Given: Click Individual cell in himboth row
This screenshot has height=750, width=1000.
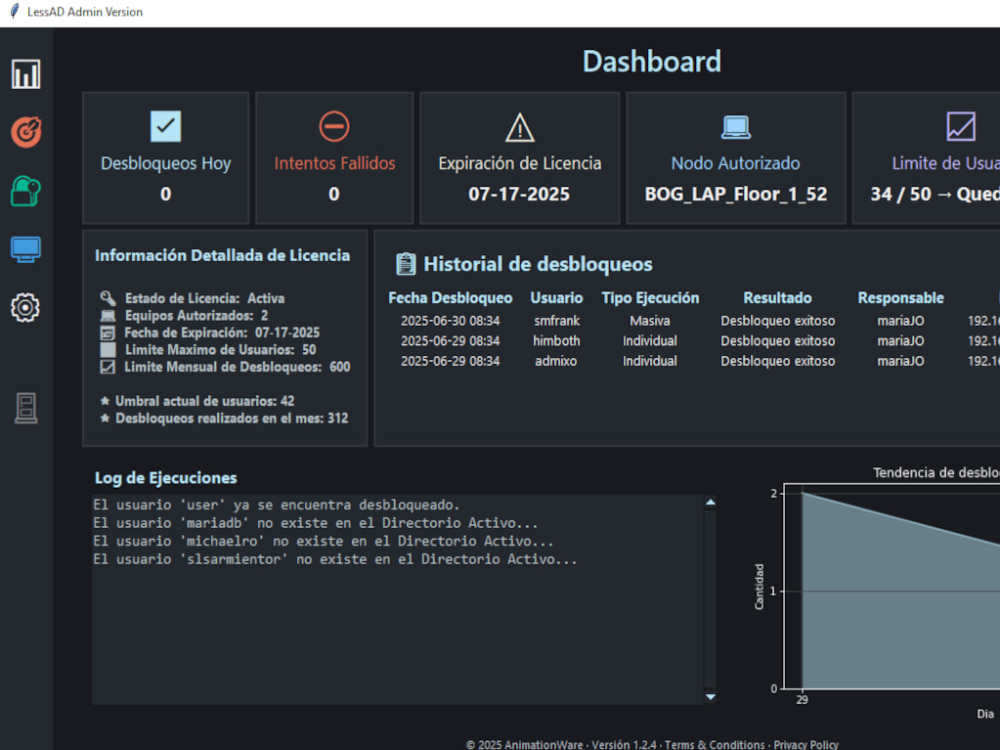Looking at the screenshot, I should tap(650, 341).
